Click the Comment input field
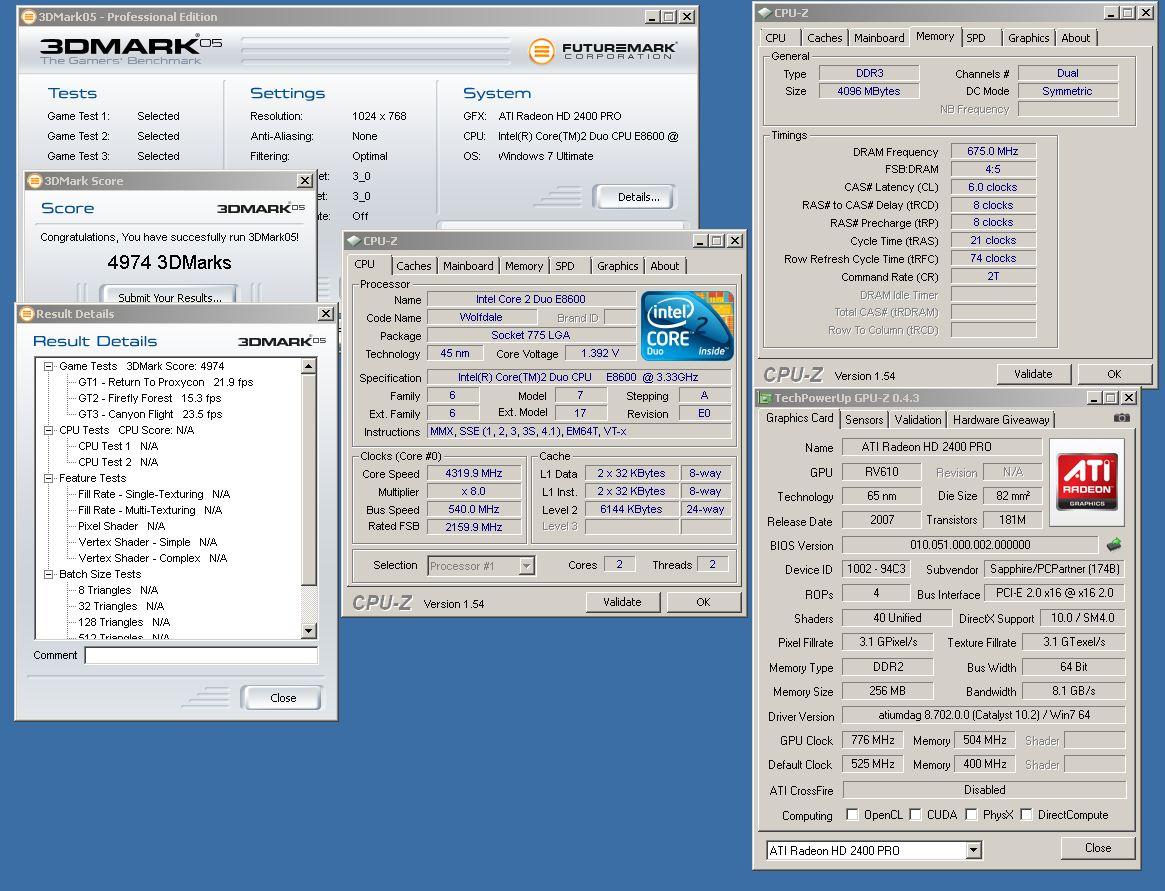The image size is (1165, 891). tap(201, 655)
